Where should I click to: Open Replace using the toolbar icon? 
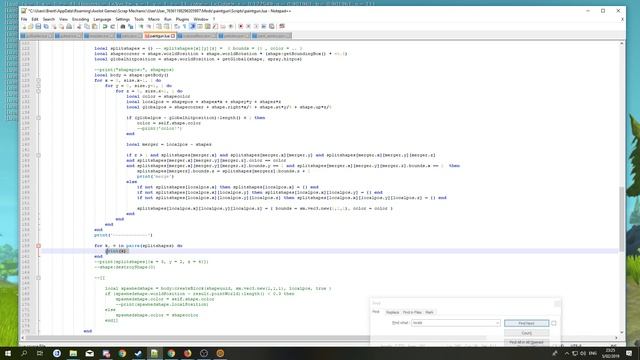[131, 27]
